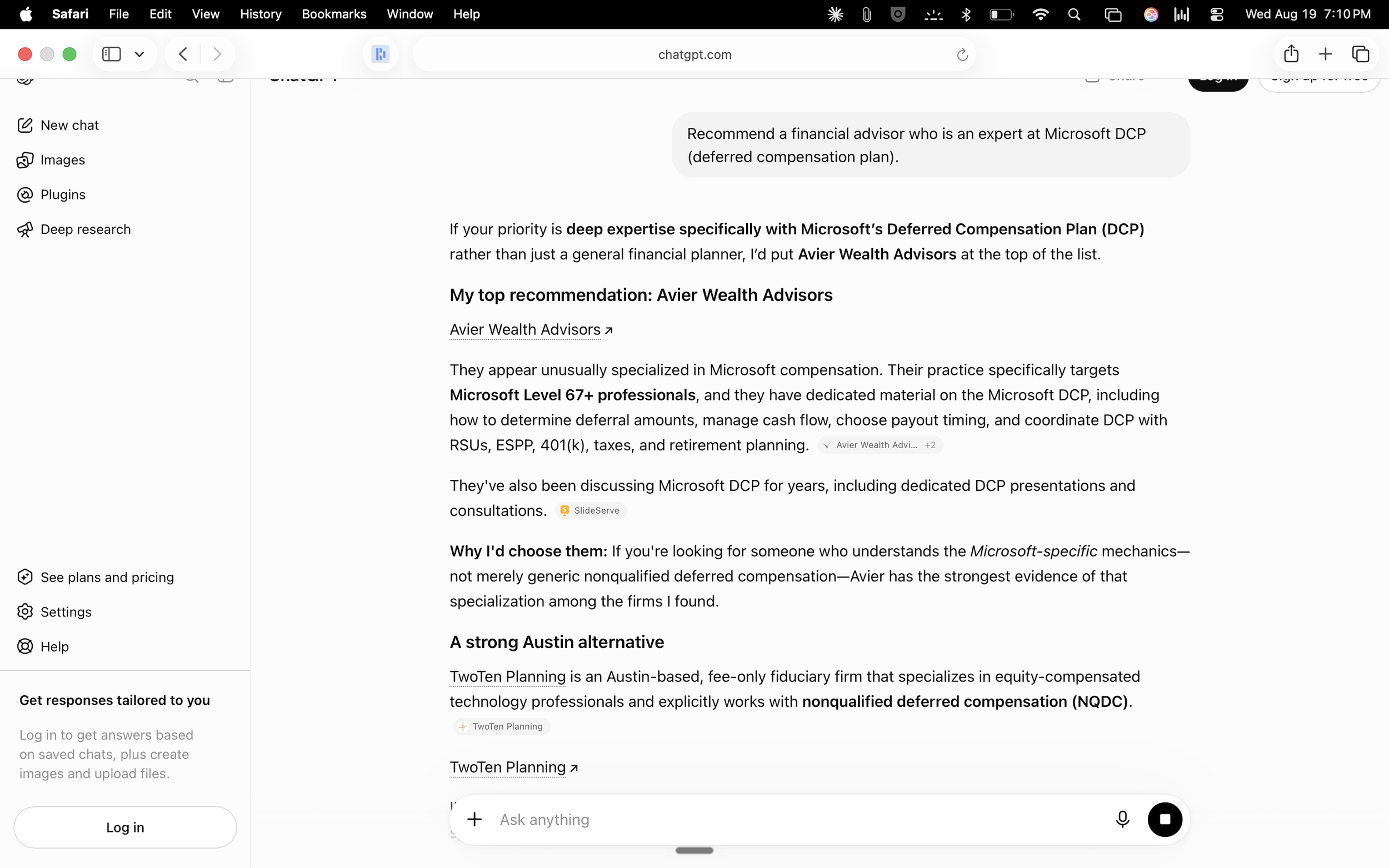Open the TwoTen Planning arrow link
This screenshot has height=868, width=1389.
514,767
